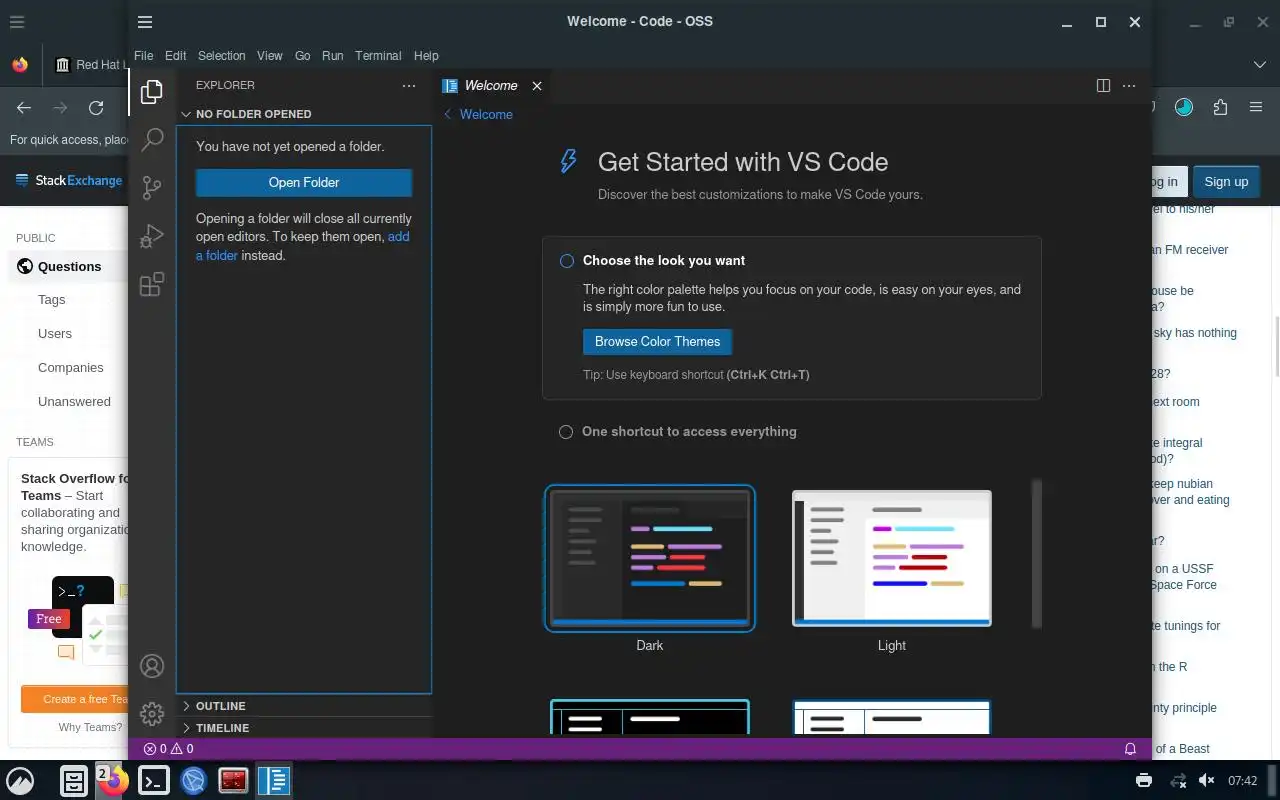Open the Search view in activity bar
1280x800 pixels.
coord(152,140)
